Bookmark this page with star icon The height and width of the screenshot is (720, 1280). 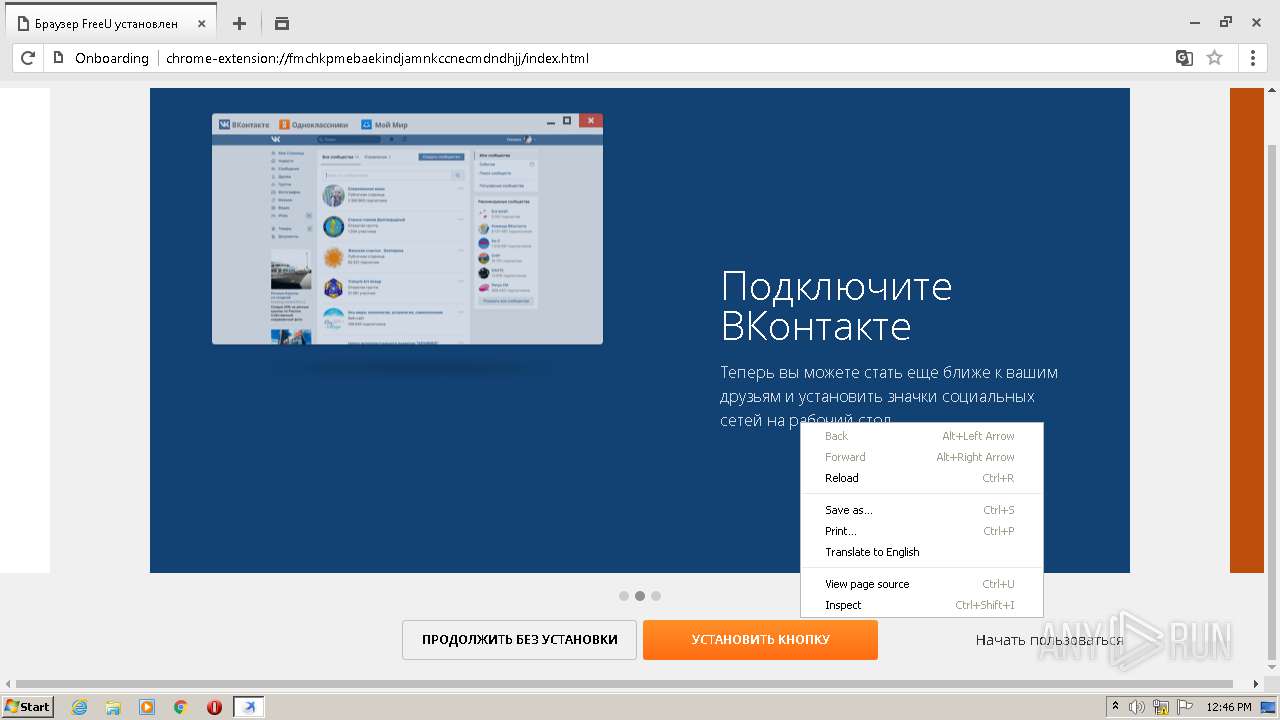1214,58
